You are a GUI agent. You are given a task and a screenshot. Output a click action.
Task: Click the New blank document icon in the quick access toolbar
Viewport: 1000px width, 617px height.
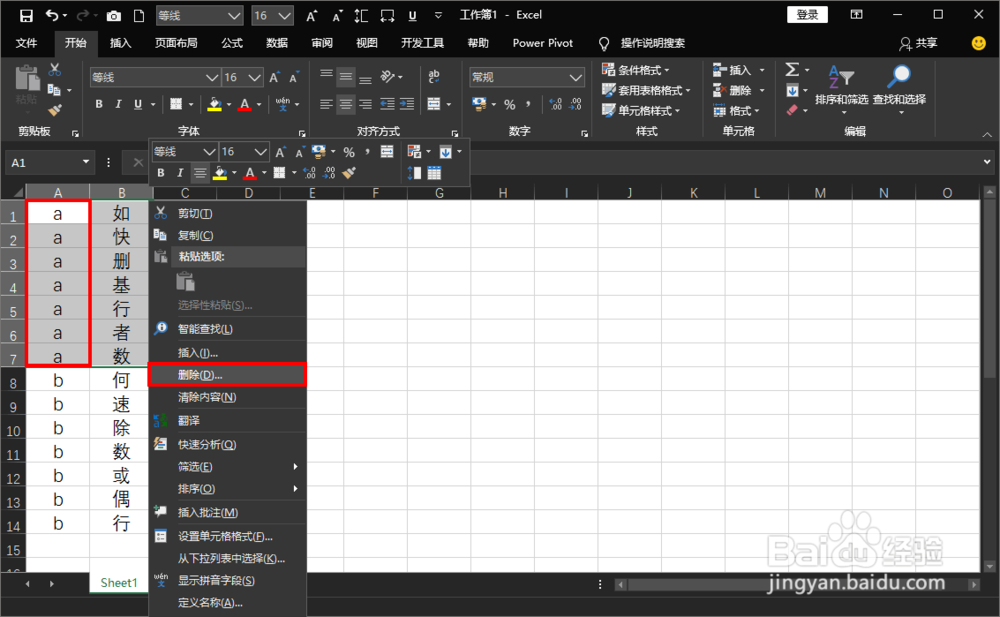pyautogui.click(x=138, y=16)
